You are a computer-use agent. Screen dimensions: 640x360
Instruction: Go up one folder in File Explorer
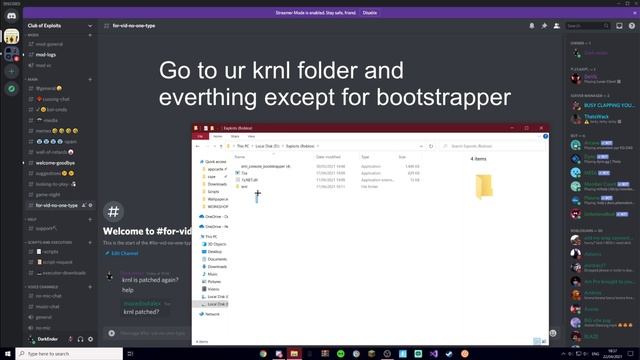221,146
